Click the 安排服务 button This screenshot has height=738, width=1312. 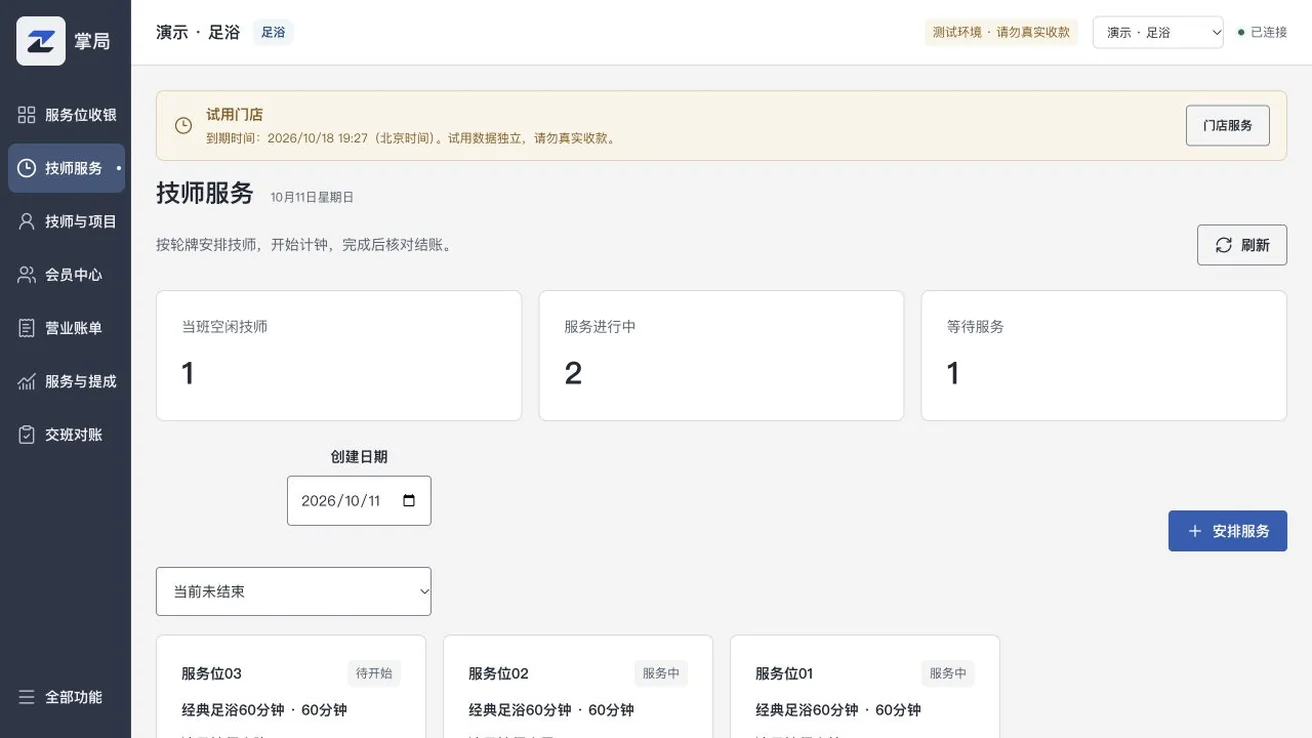coord(1228,531)
